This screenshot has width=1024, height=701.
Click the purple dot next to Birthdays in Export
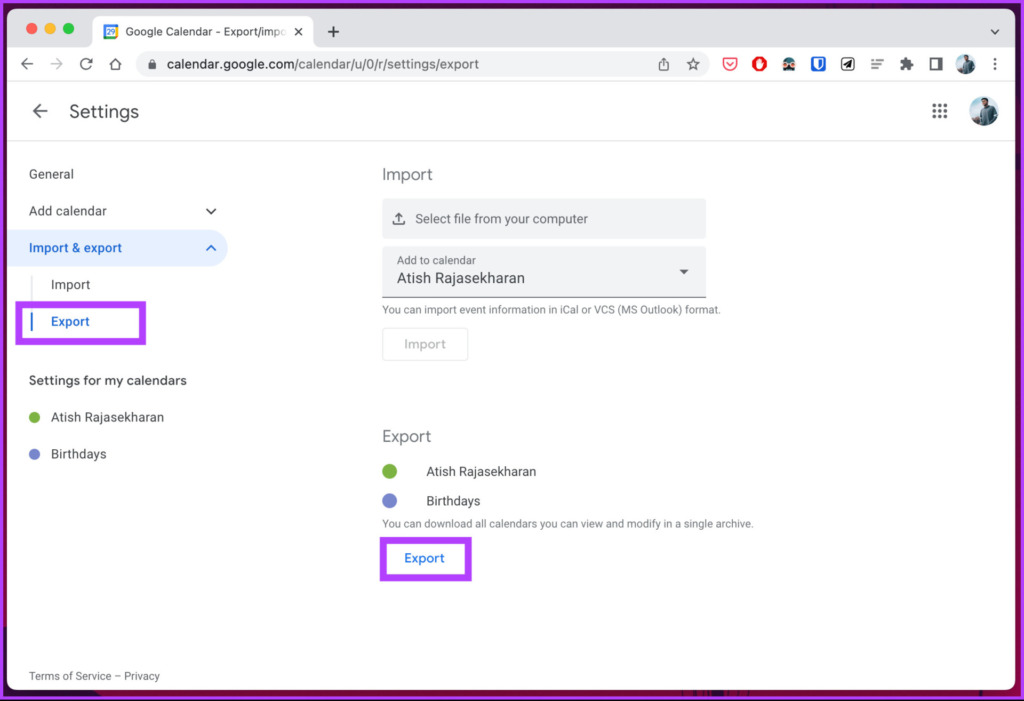pyautogui.click(x=390, y=501)
